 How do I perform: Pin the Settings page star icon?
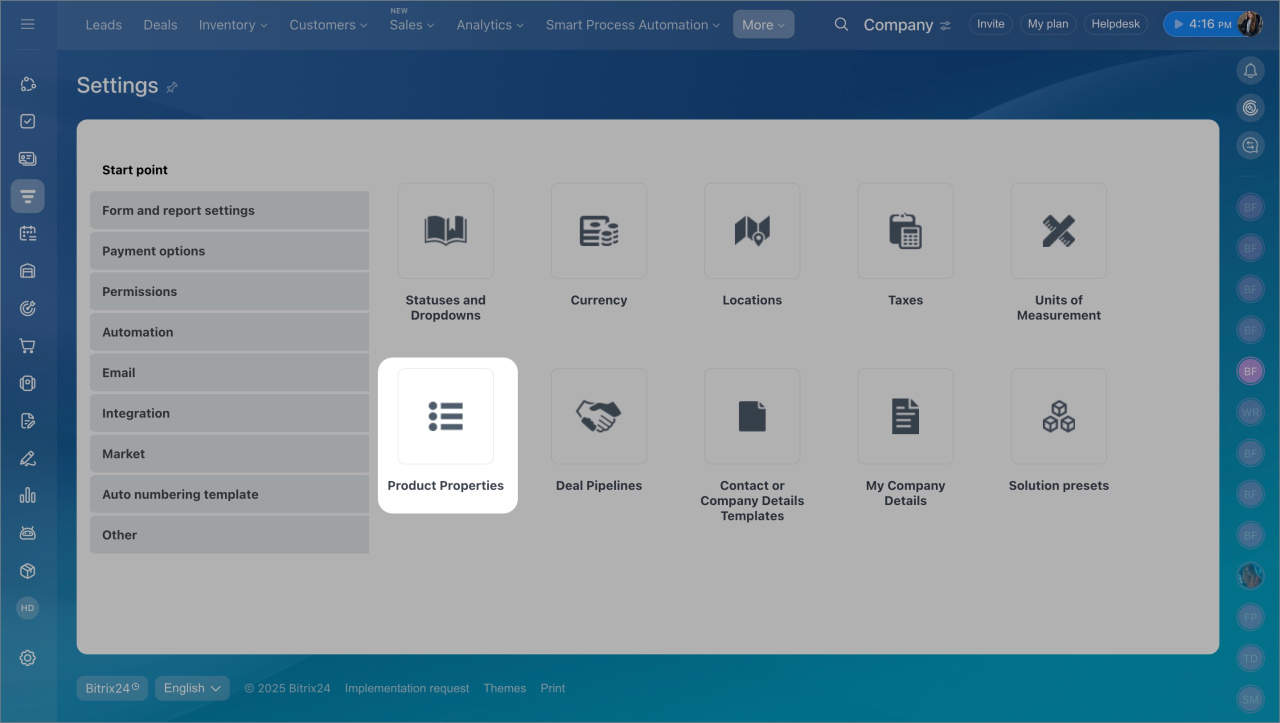pyautogui.click(x=172, y=87)
